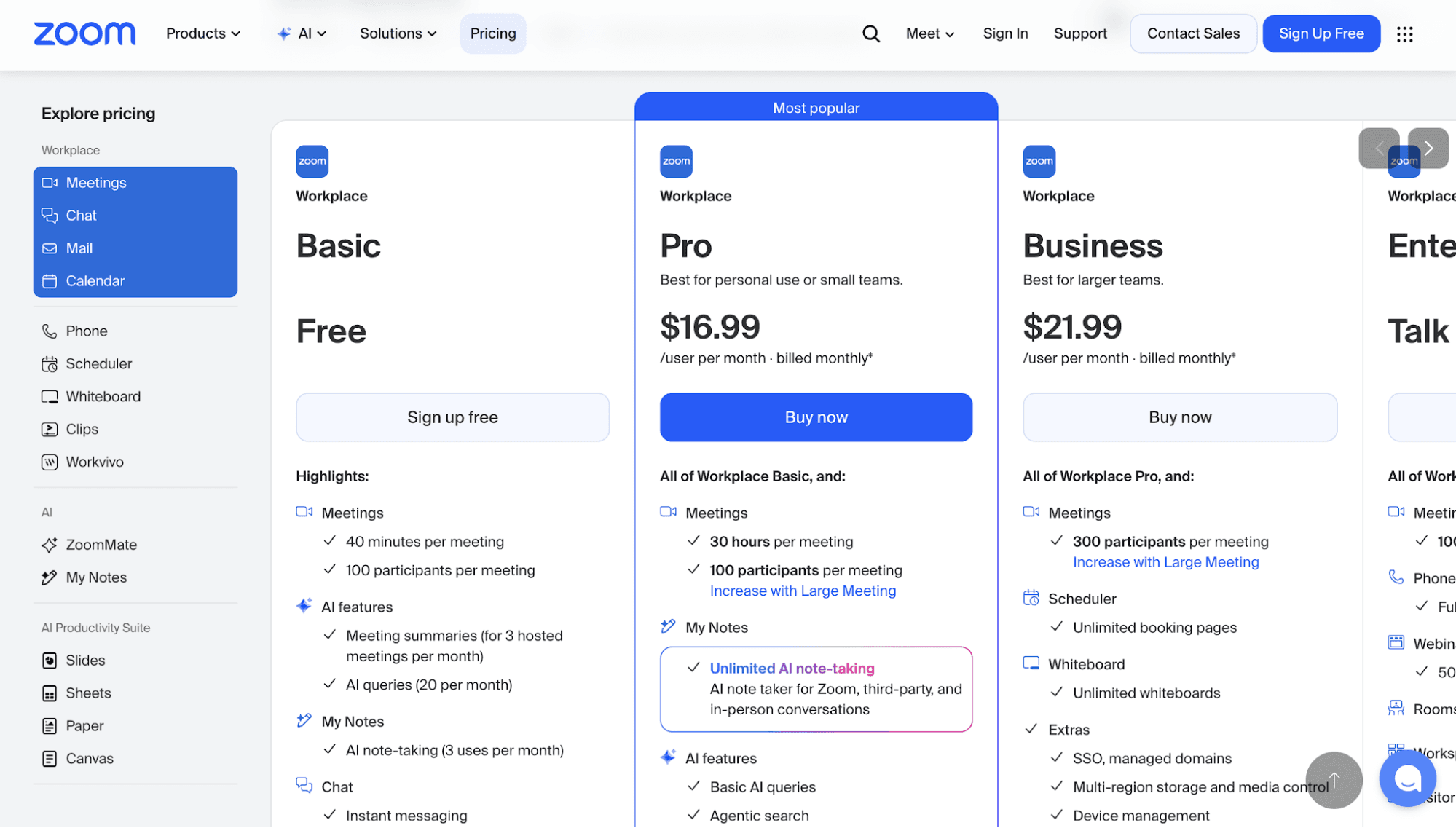Open the apps grid icon in header

click(x=1405, y=34)
